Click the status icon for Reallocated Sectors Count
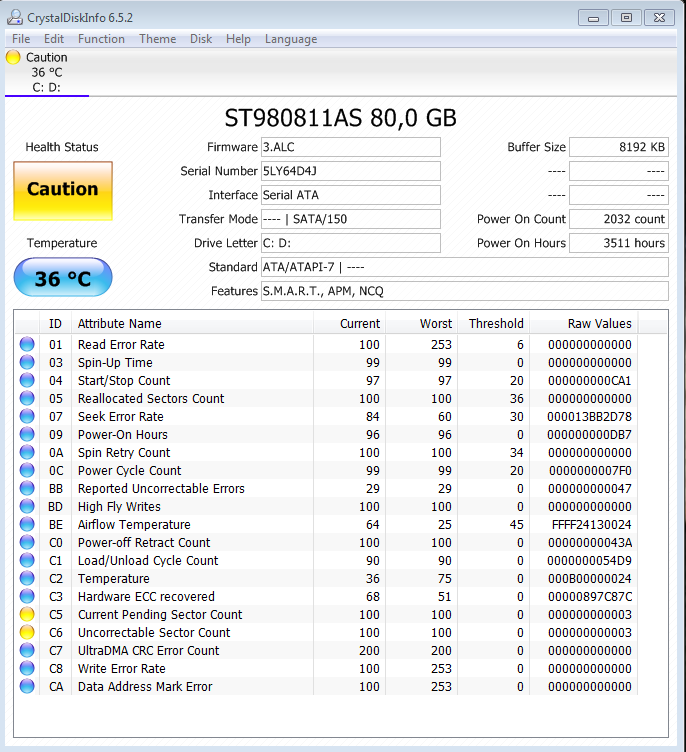Screen dimensions: 686x752 click(x=27, y=399)
